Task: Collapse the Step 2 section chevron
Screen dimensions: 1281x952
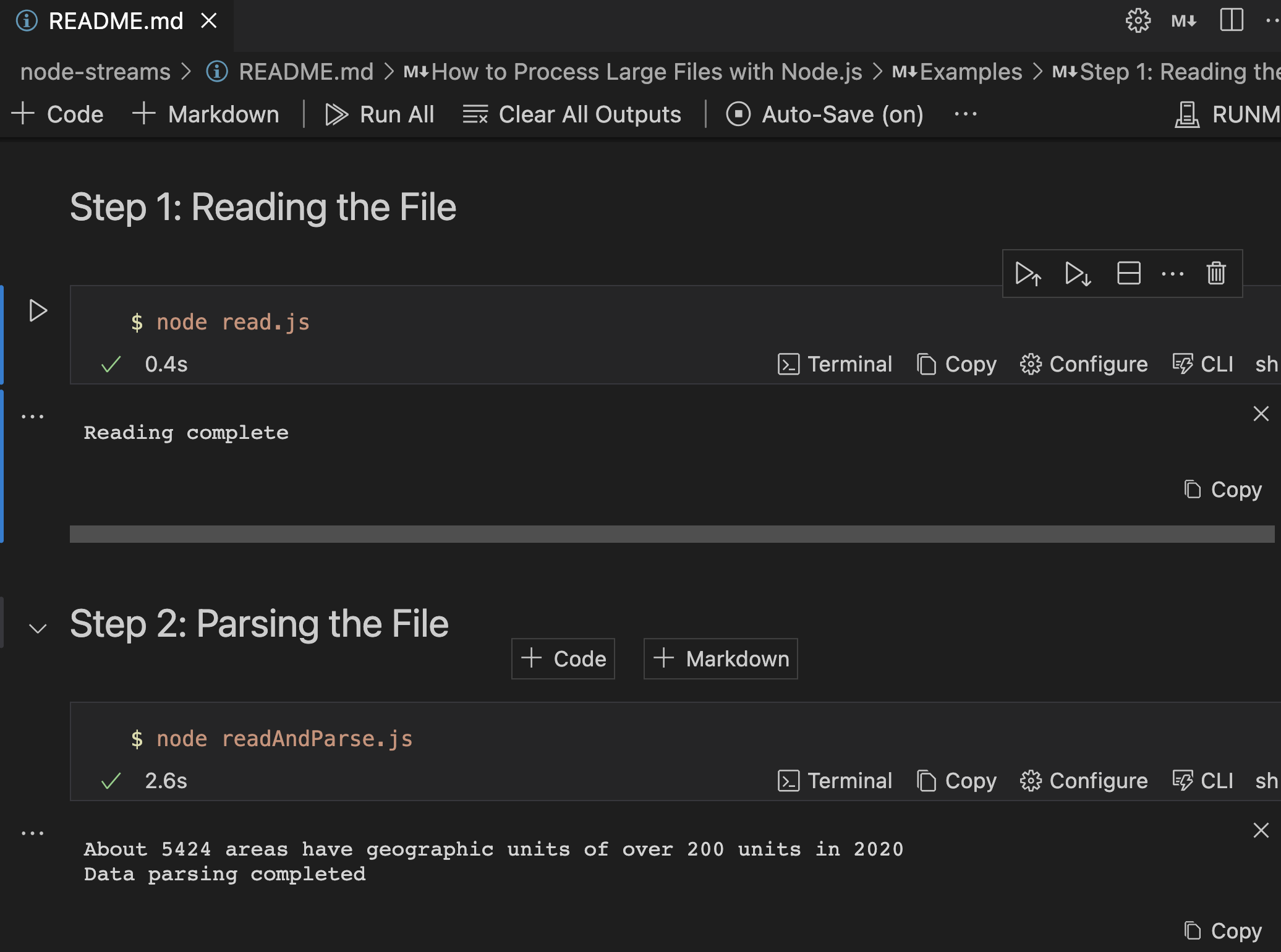Action: (38, 628)
